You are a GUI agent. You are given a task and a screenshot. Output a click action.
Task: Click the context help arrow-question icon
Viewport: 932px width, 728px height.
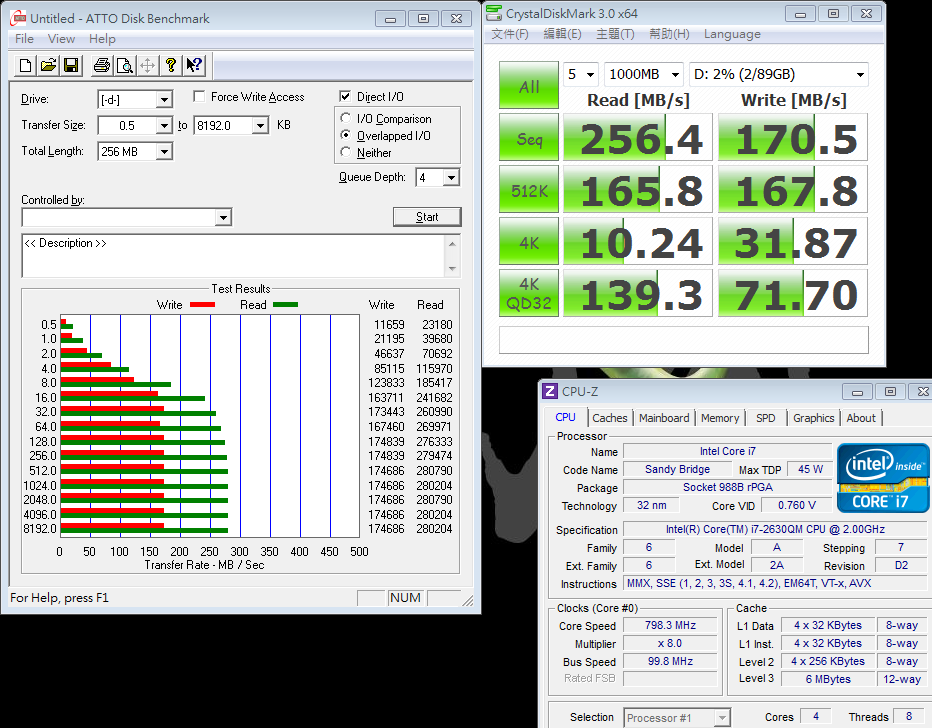click(194, 65)
